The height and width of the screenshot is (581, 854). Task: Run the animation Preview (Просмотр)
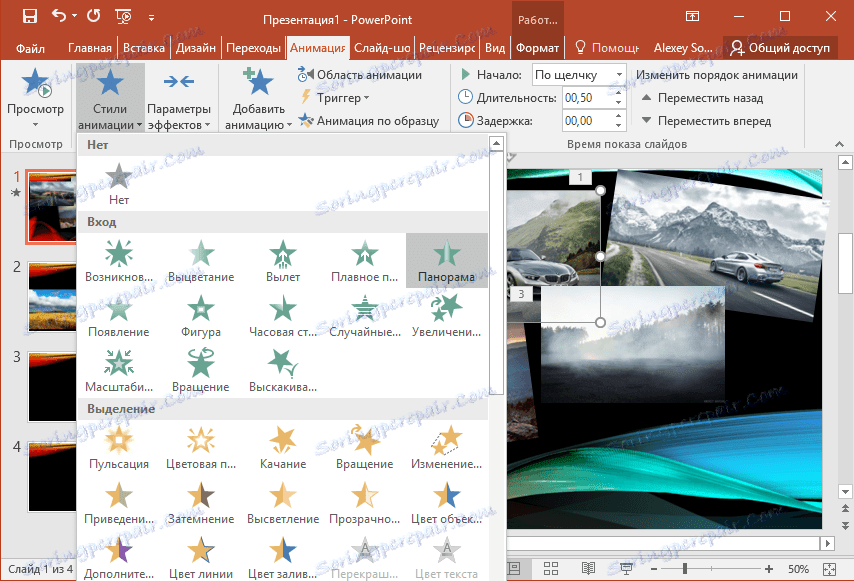pos(35,90)
